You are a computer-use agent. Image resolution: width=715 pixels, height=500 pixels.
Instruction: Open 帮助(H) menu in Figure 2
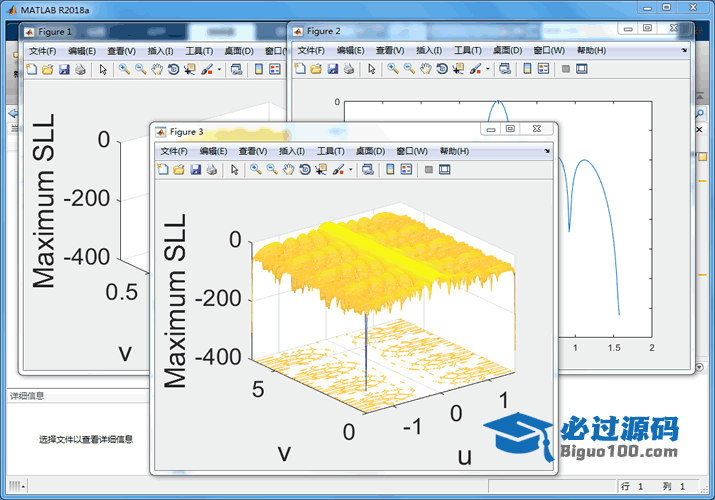click(x=591, y=50)
